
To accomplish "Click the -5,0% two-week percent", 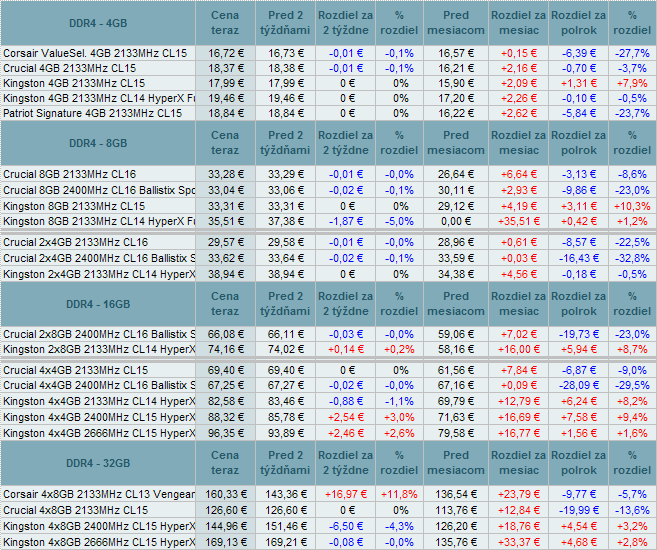I will 399,221.
